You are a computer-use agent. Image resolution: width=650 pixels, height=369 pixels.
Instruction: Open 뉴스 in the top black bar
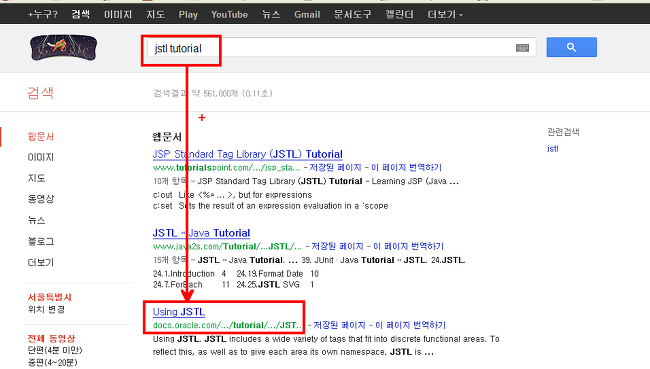point(271,15)
